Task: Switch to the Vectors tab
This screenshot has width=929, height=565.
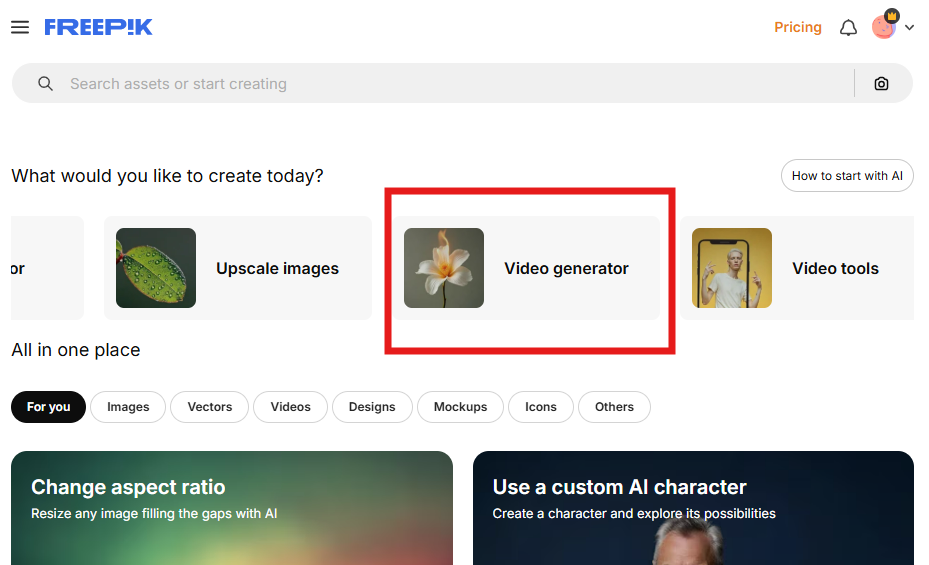Action: pyautogui.click(x=210, y=407)
